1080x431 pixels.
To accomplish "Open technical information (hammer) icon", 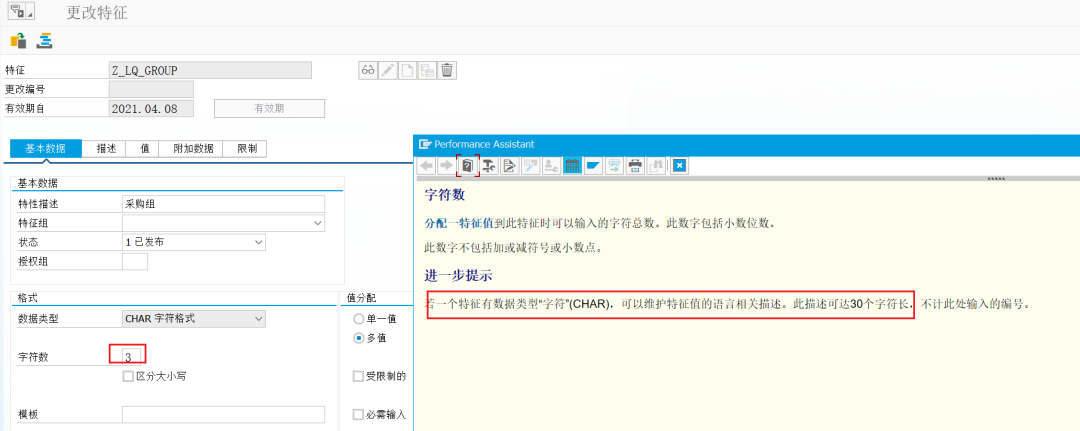I will pos(489,165).
